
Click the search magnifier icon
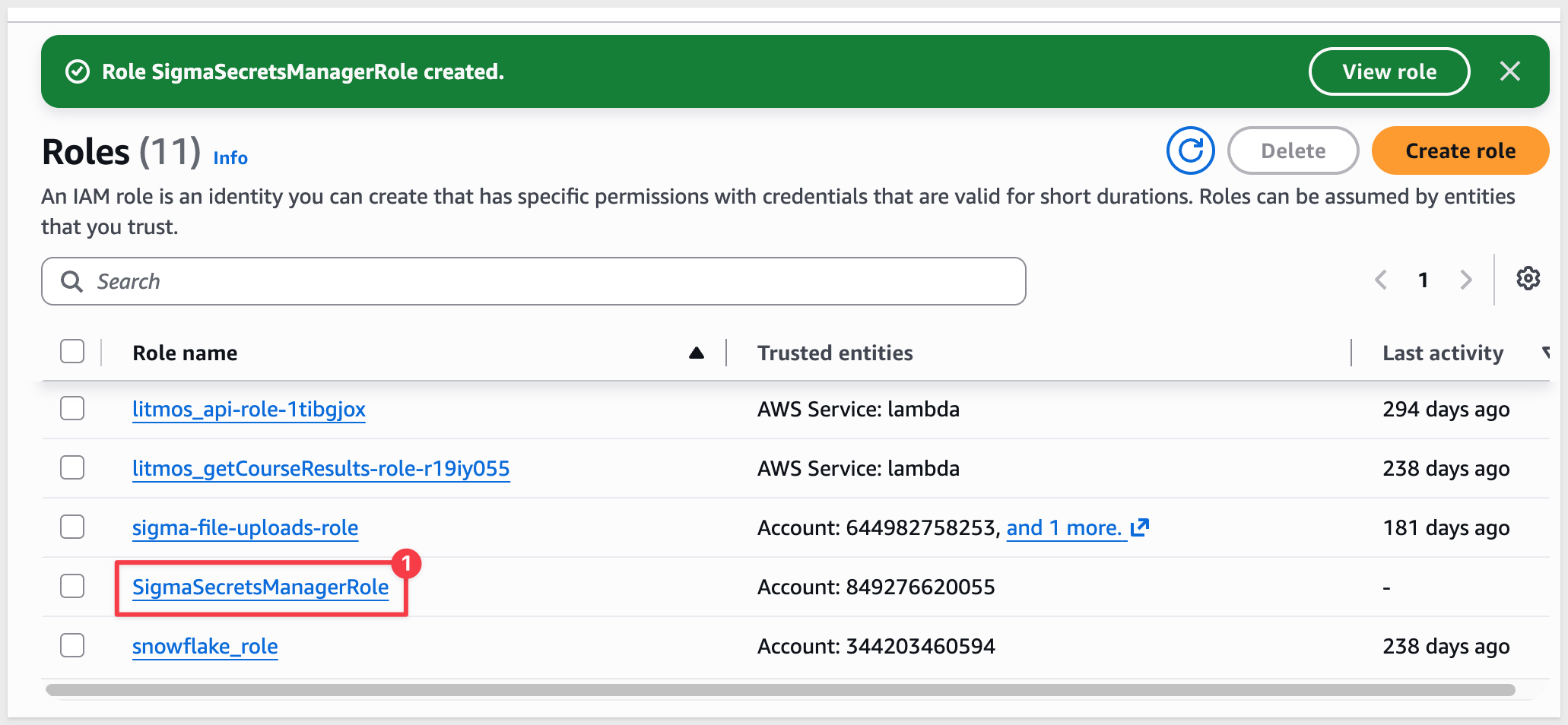[x=71, y=281]
